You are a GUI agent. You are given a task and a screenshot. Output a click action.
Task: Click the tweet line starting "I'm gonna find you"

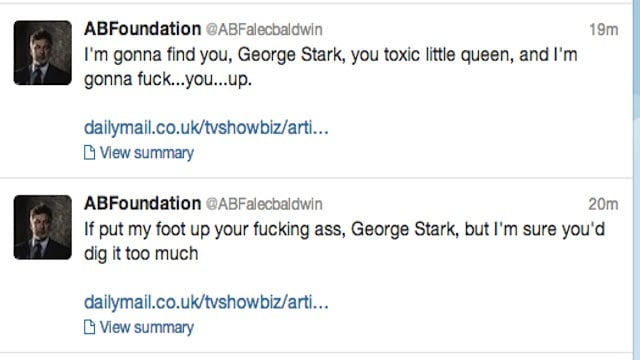point(331,55)
